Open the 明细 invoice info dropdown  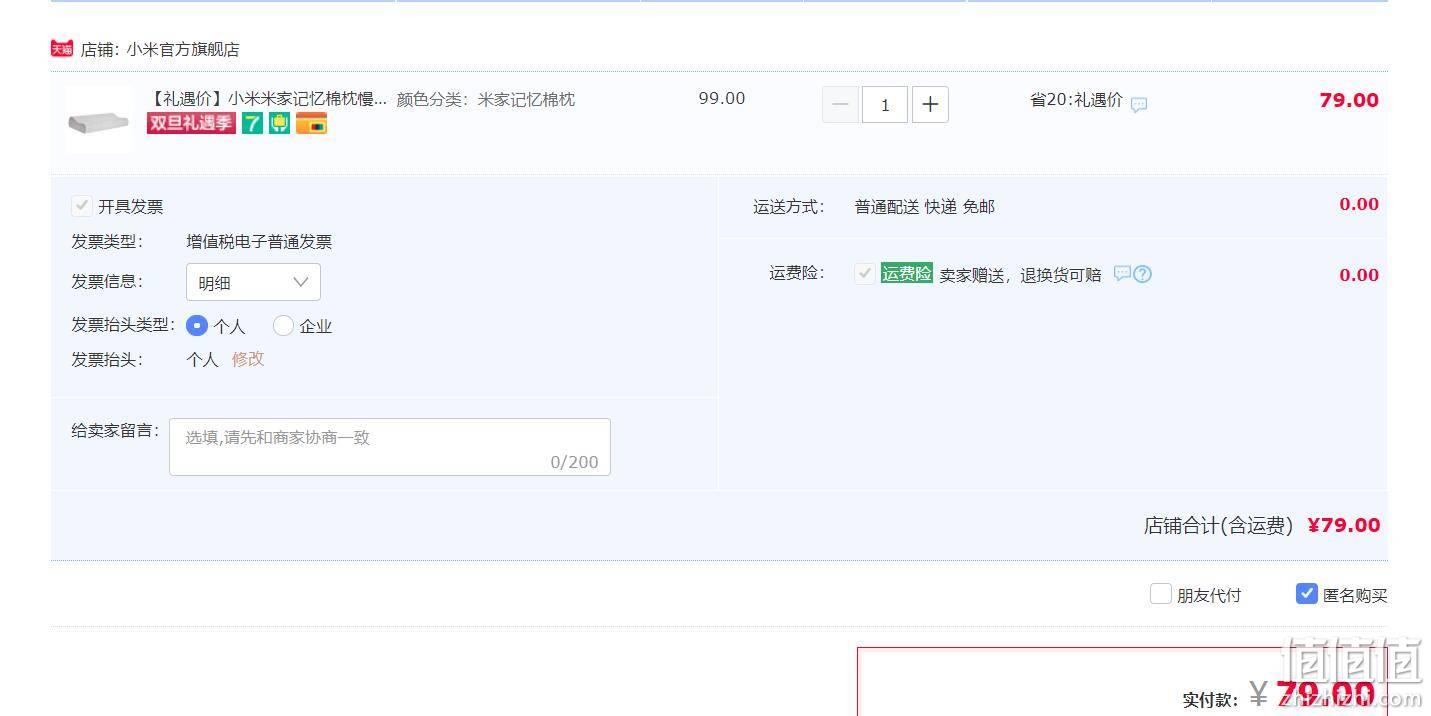pos(253,282)
